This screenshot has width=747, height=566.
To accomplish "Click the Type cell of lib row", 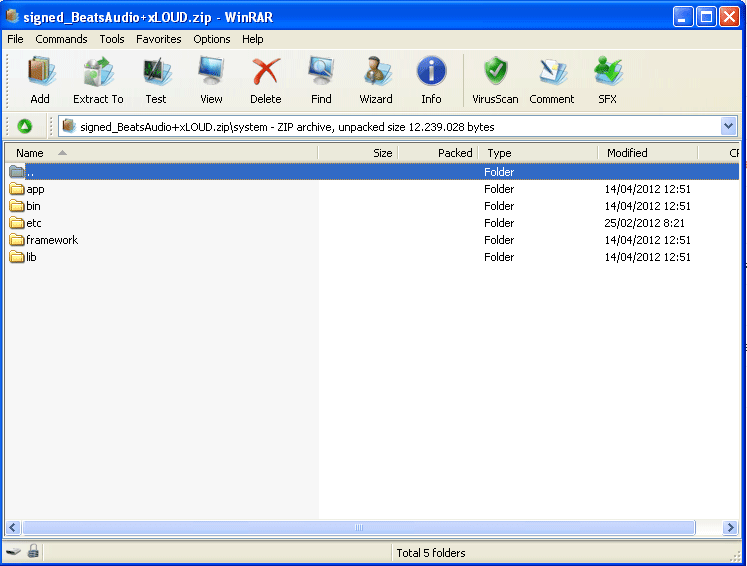I will [x=499, y=257].
